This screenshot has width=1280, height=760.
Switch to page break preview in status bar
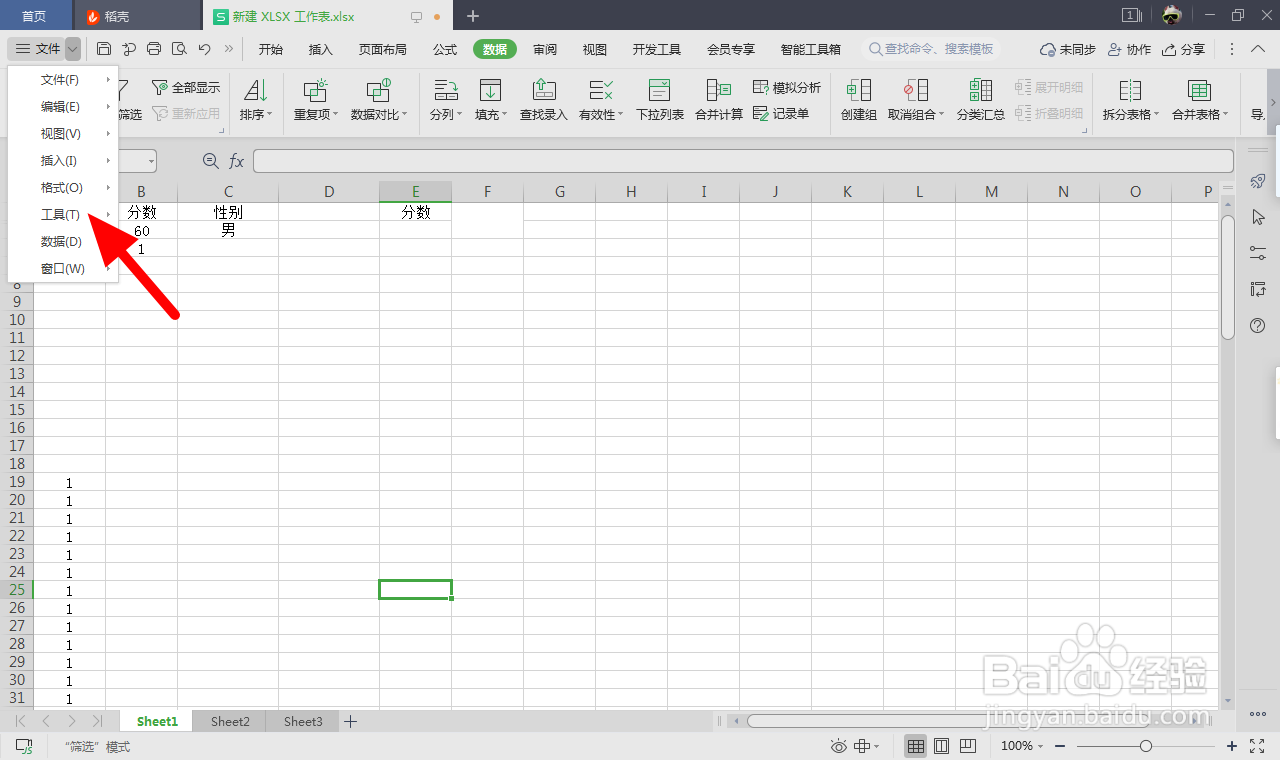click(967, 746)
